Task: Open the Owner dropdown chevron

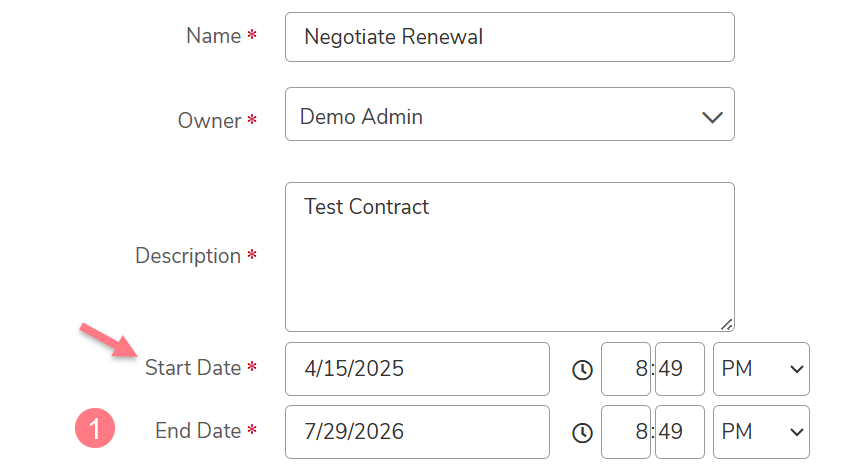Action: pos(712,117)
